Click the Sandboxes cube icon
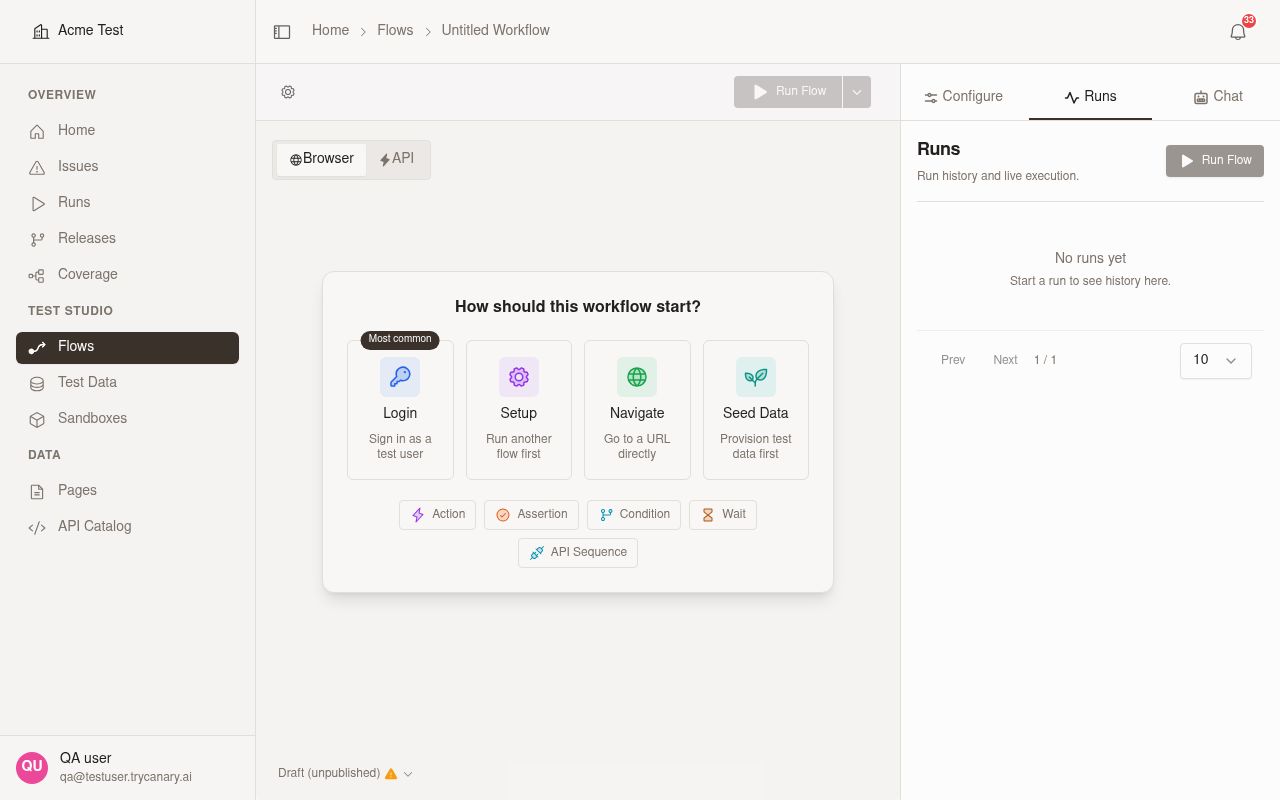Viewport: 1280px width, 800px height. (x=37, y=419)
